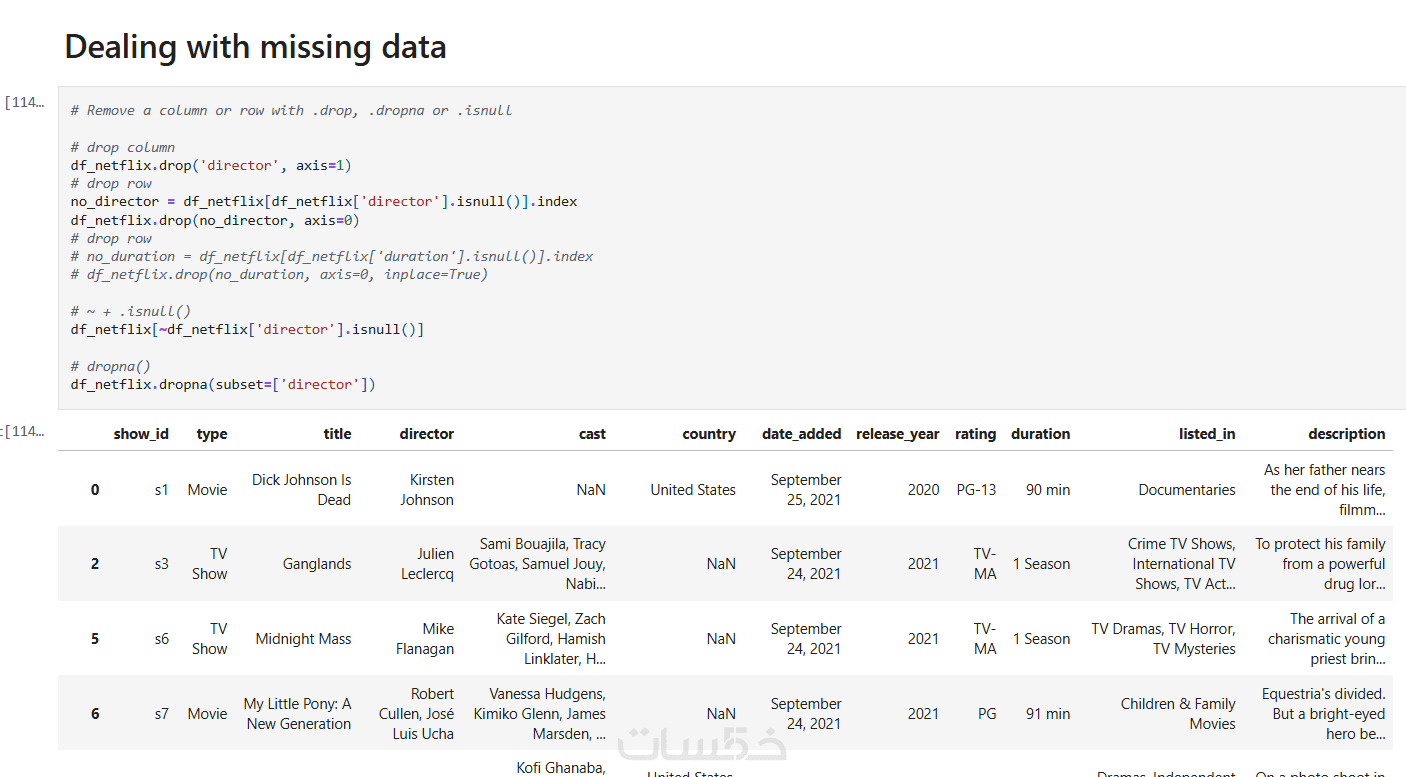Click the date_added column header
Screen dimensions: 1406x777
pos(801,434)
